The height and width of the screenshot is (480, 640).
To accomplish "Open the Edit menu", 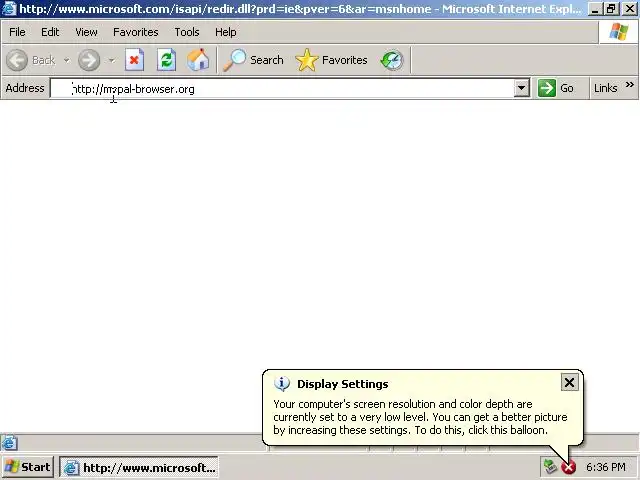I will [x=50, y=32].
